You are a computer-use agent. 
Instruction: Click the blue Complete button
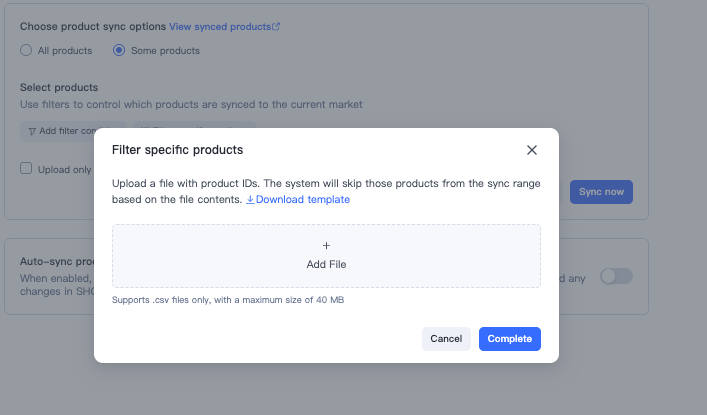[510, 339]
